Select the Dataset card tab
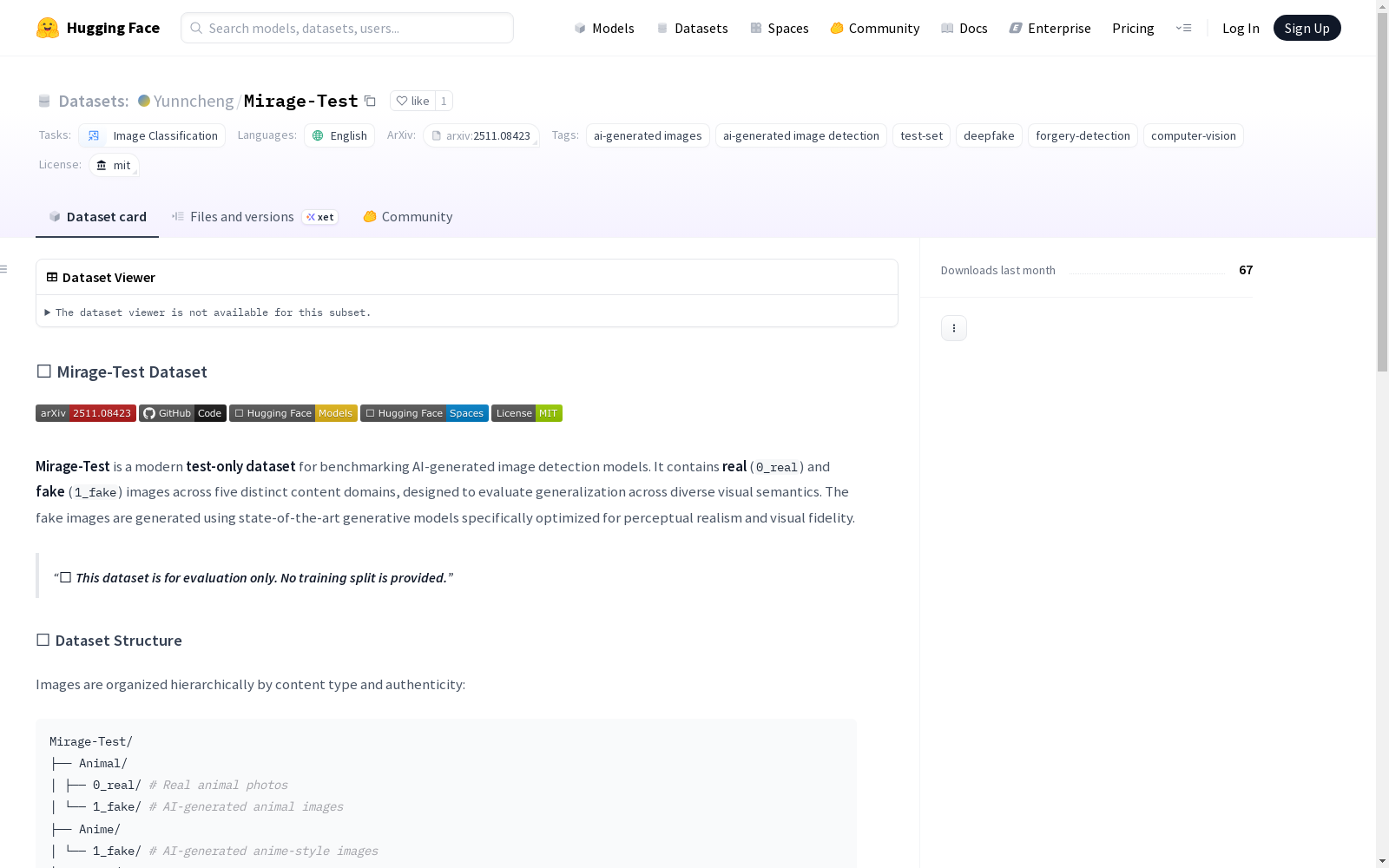 [97, 217]
